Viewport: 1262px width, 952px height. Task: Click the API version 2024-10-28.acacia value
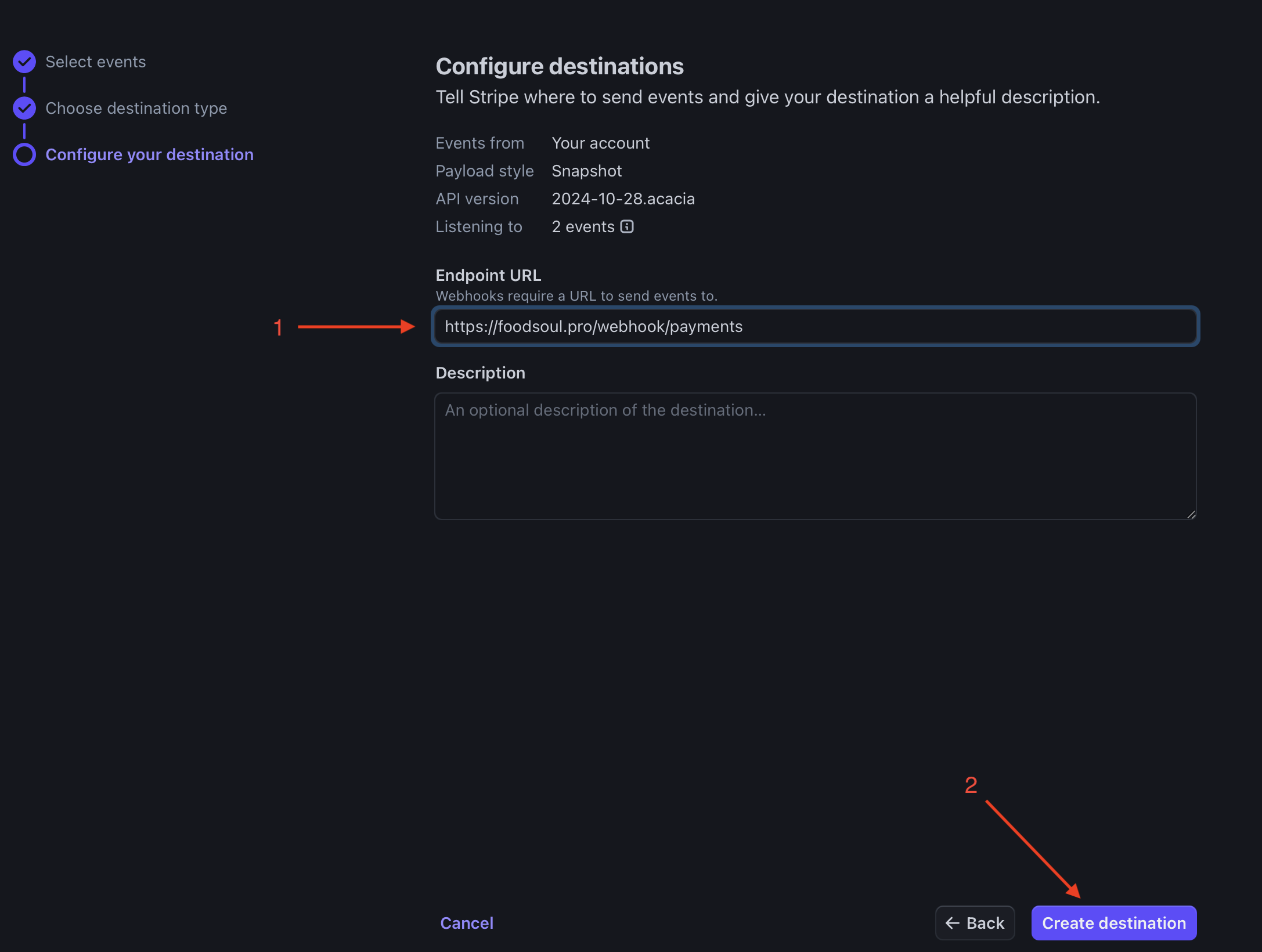point(623,199)
